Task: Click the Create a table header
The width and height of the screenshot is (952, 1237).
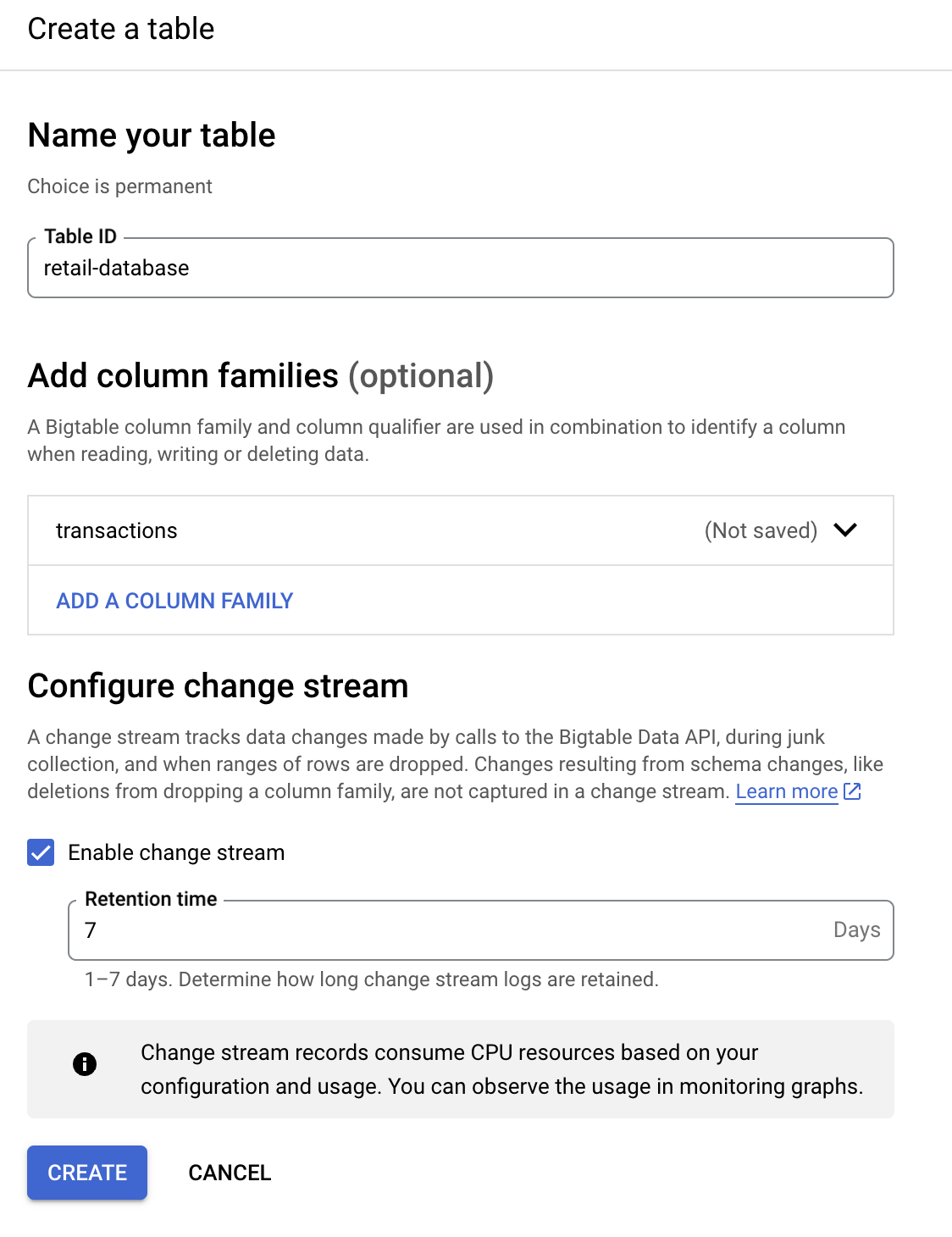Action: (x=120, y=28)
